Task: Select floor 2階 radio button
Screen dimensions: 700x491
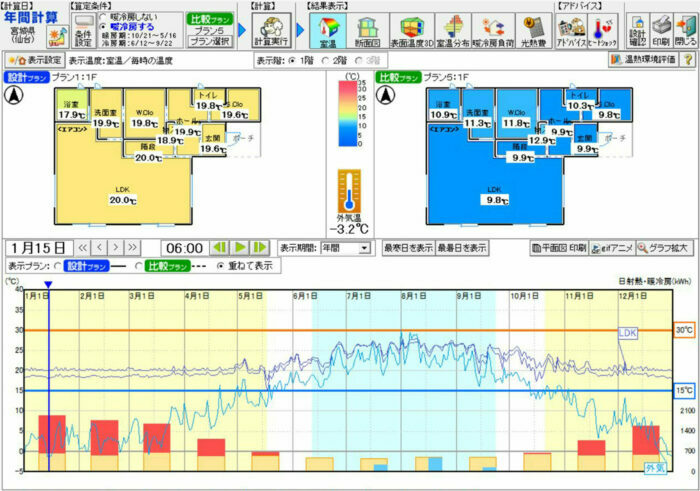Action: [325, 60]
